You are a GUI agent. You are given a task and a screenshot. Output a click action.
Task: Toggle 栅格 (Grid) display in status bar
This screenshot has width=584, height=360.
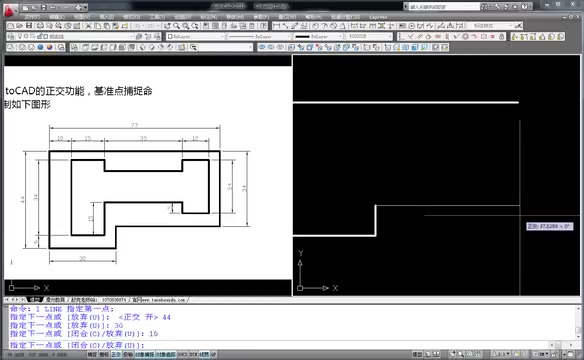pyautogui.click(x=104, y=354)
